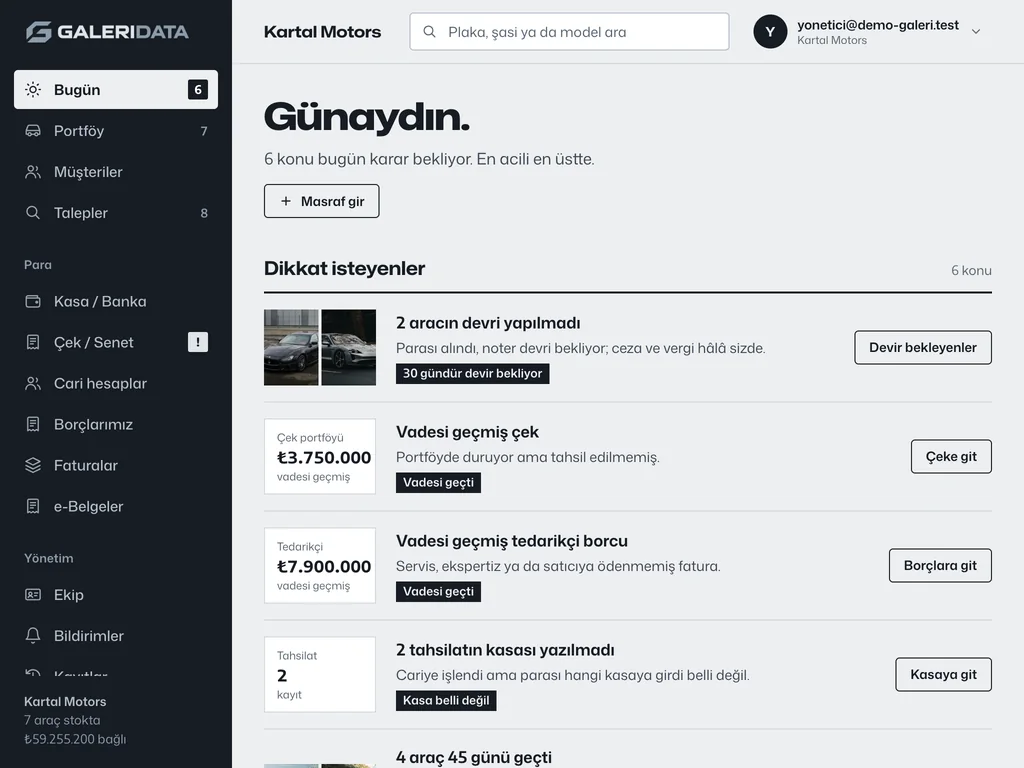Screen dimensions: 1024x768
Task: Click the layers icon beside Faturalar
Action: (x=33, y=466)
